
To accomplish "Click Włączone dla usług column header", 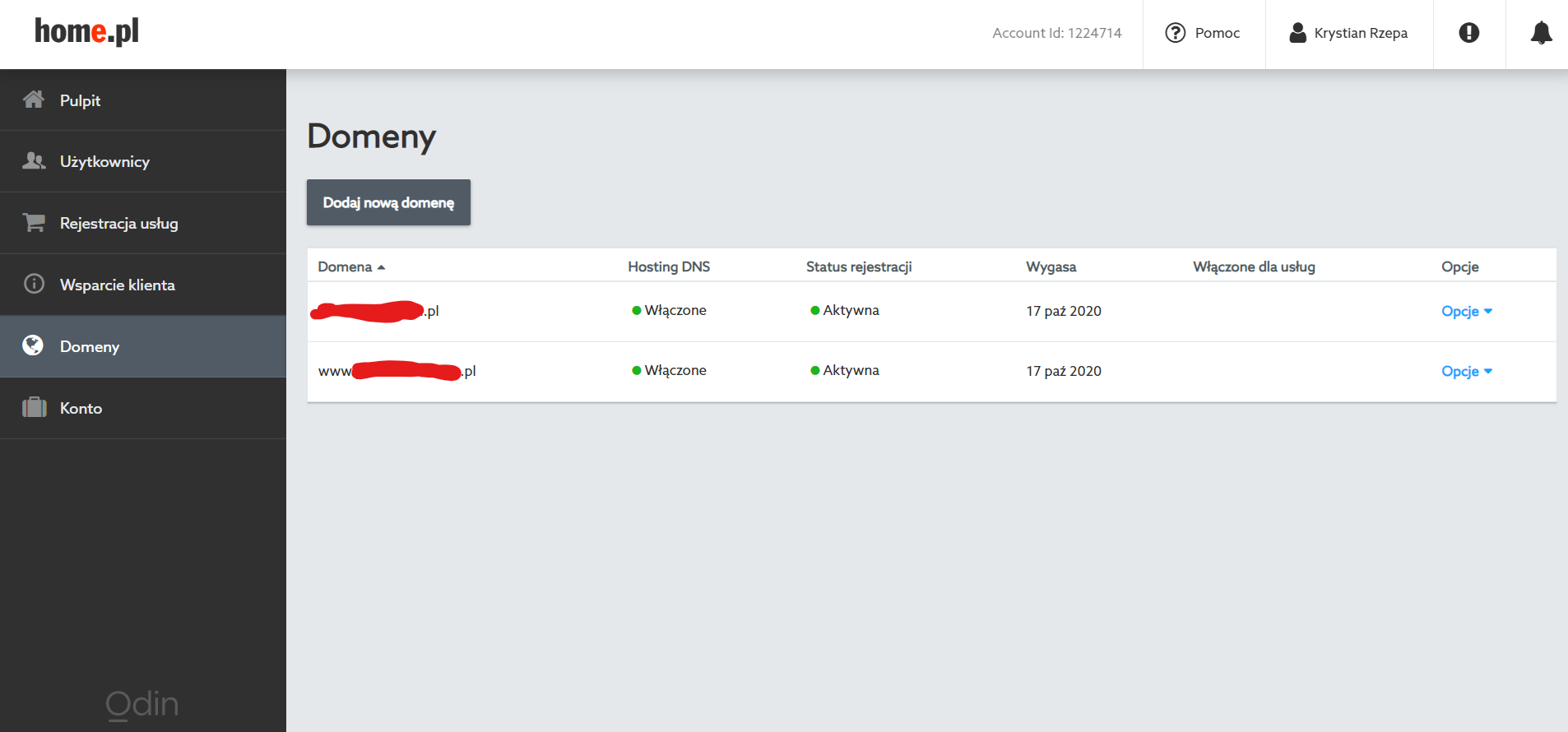I will [x=1254, y=266].
